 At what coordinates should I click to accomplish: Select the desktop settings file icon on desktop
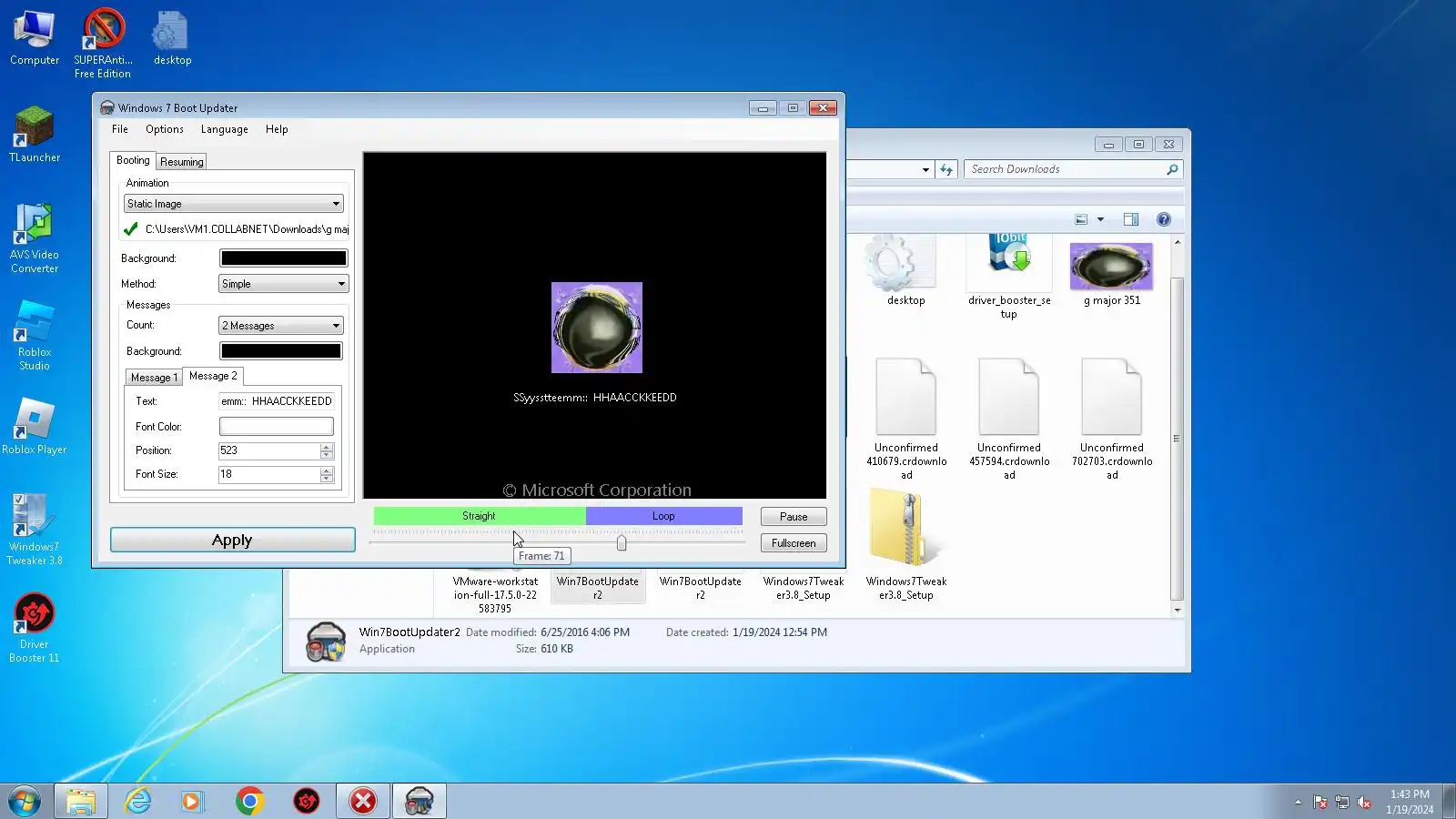tap(172, 38)
